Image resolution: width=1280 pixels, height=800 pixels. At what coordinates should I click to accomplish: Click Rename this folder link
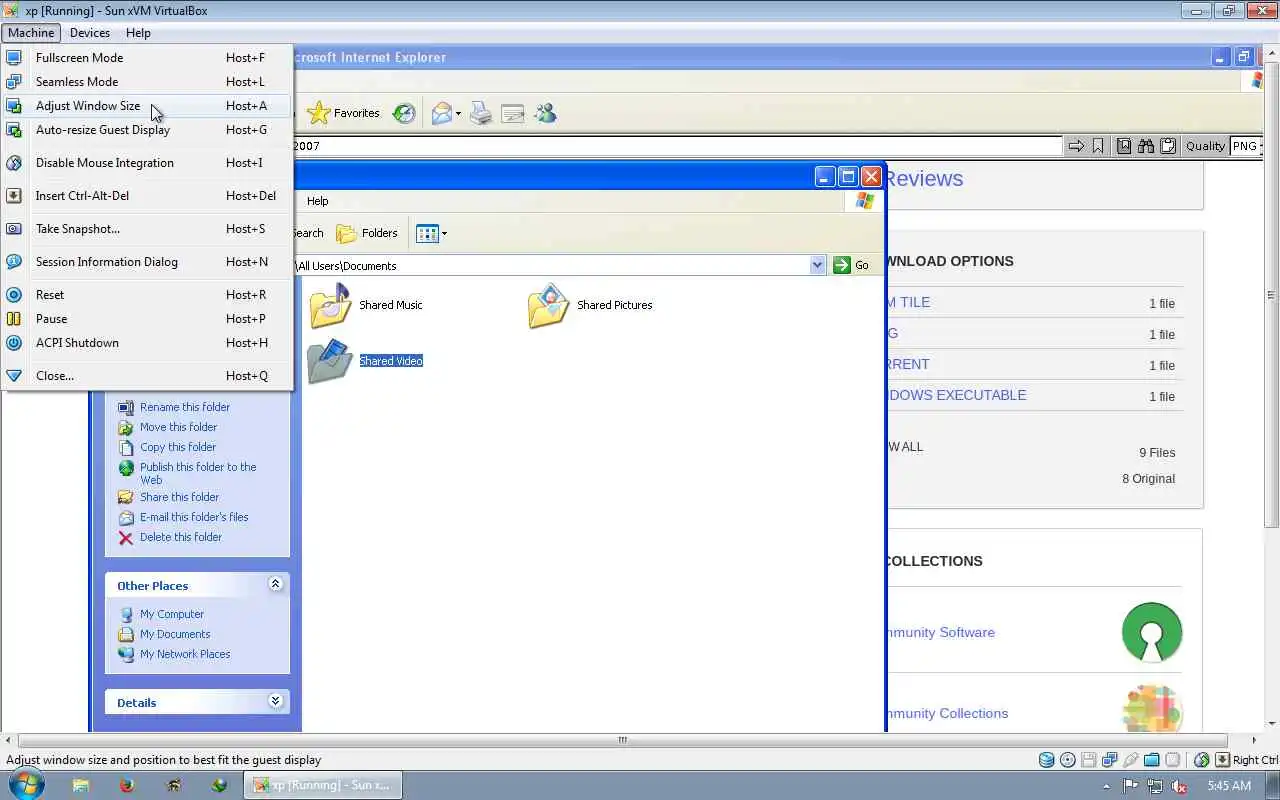click(x=185, y=407)
